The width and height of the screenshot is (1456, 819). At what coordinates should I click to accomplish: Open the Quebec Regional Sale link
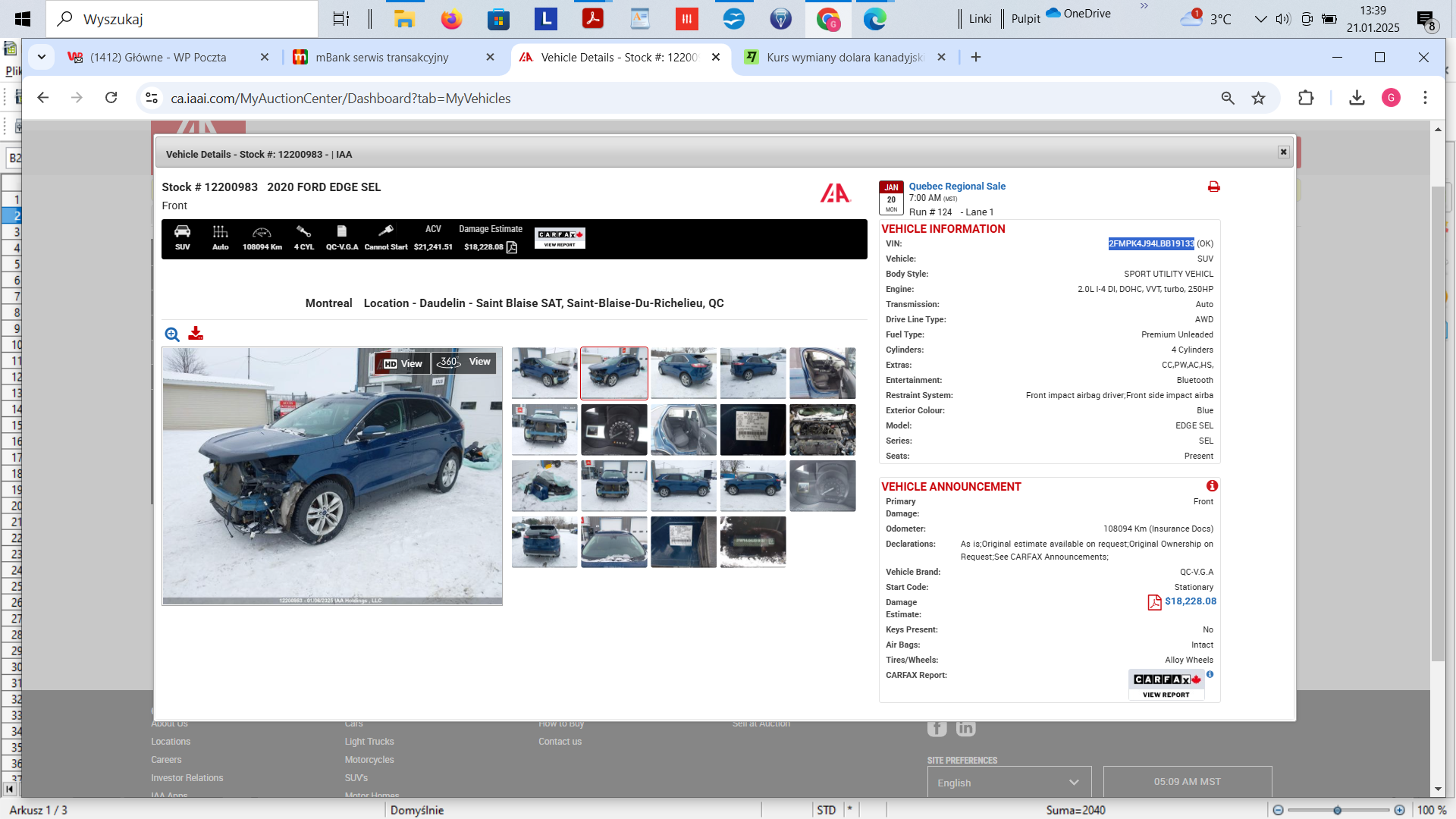(957, 187)
